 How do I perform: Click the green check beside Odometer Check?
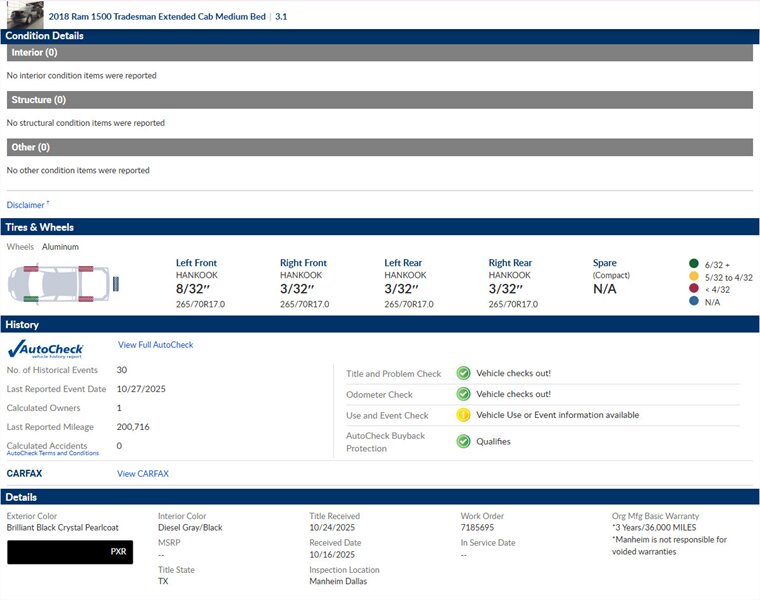point(463,394)
